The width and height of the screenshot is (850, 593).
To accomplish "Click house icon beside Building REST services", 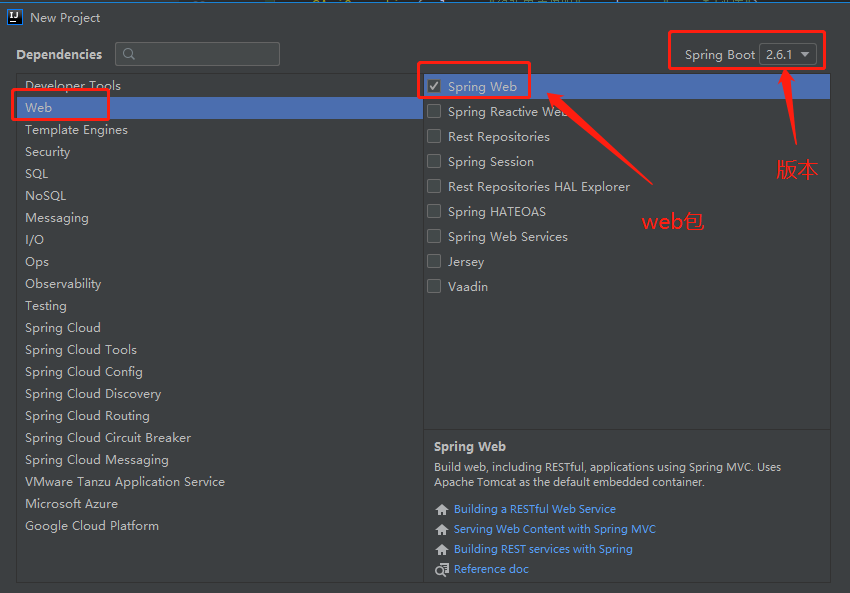I will point(442,550).
